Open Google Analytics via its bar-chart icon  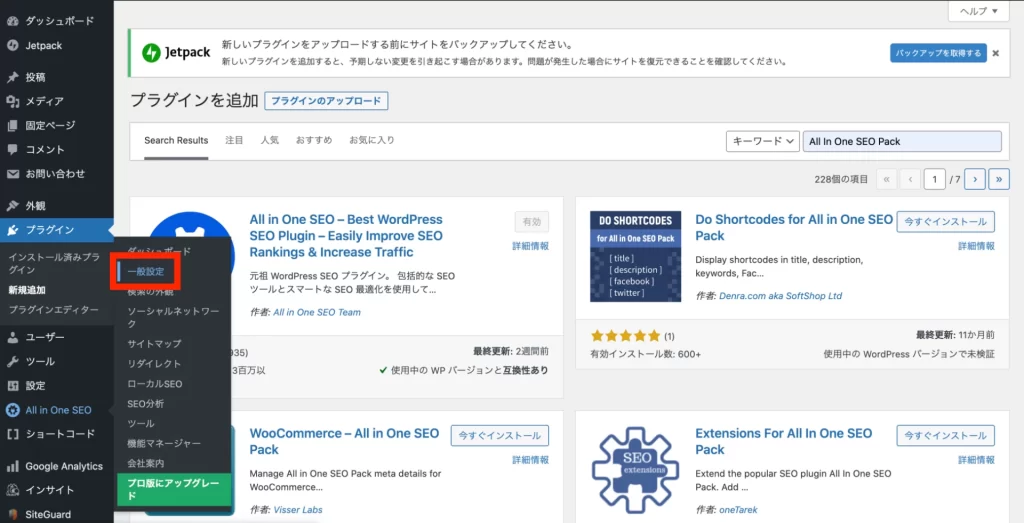pos(12,466)
